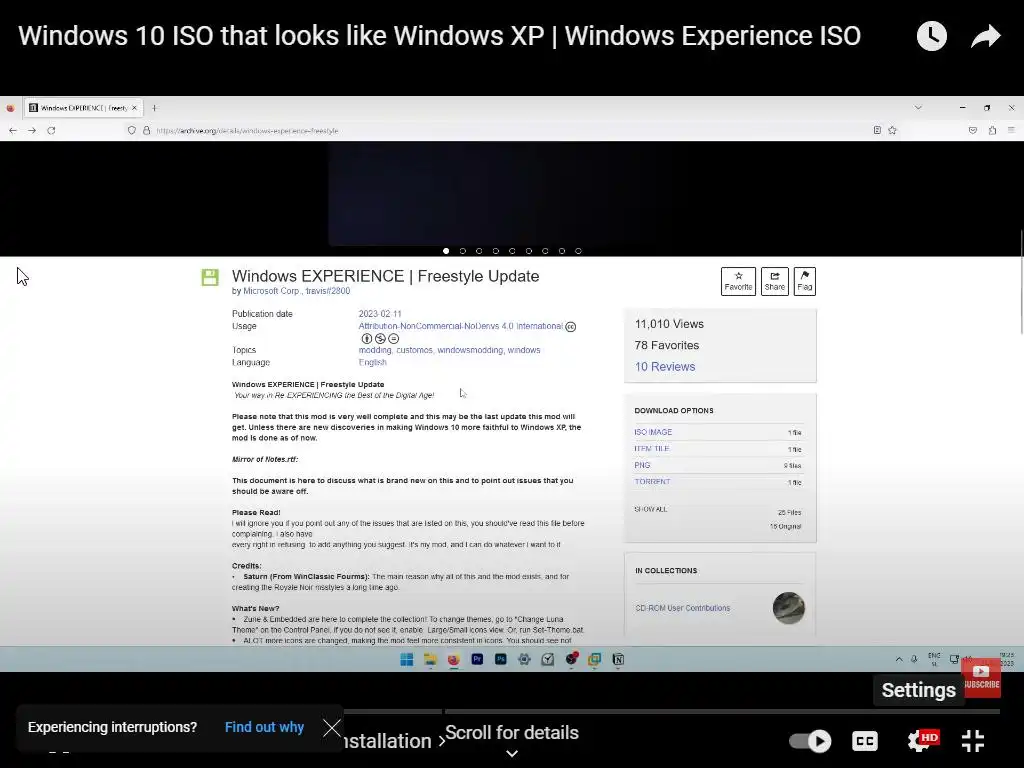Select the first filled carousel dot
Screen dimensions: 1024x768
pyautogui.click(x=446, y=251)
